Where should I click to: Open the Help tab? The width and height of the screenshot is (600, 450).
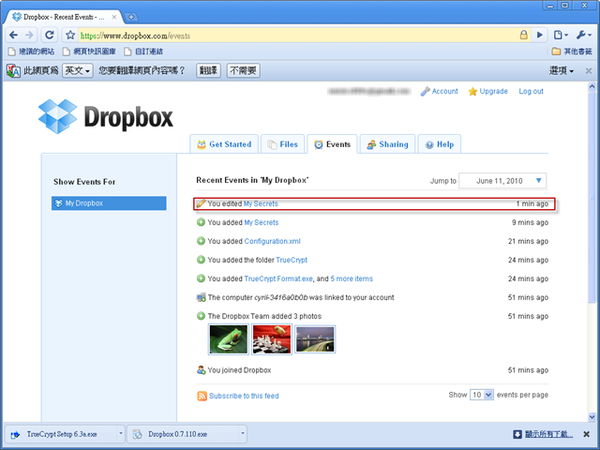click(x=439, y=144)
